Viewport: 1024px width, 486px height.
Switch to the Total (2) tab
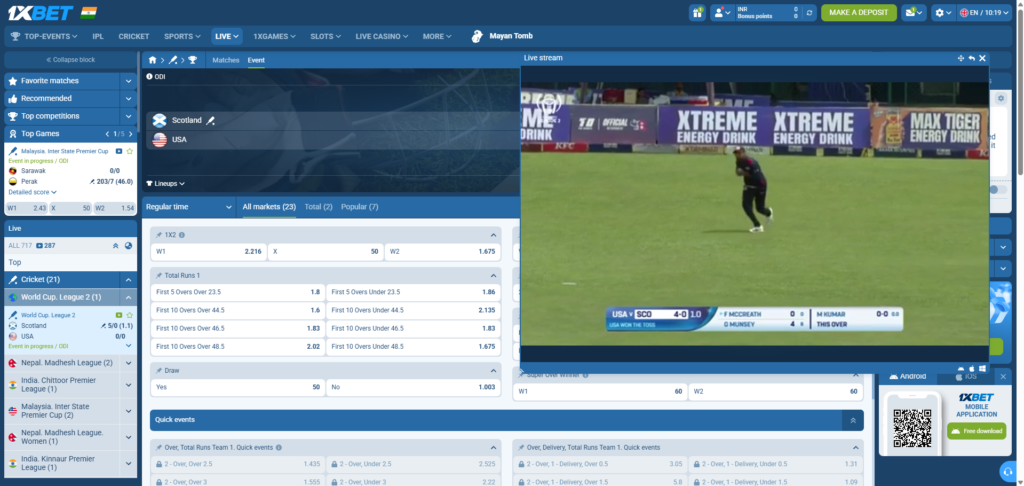(318, 206)
